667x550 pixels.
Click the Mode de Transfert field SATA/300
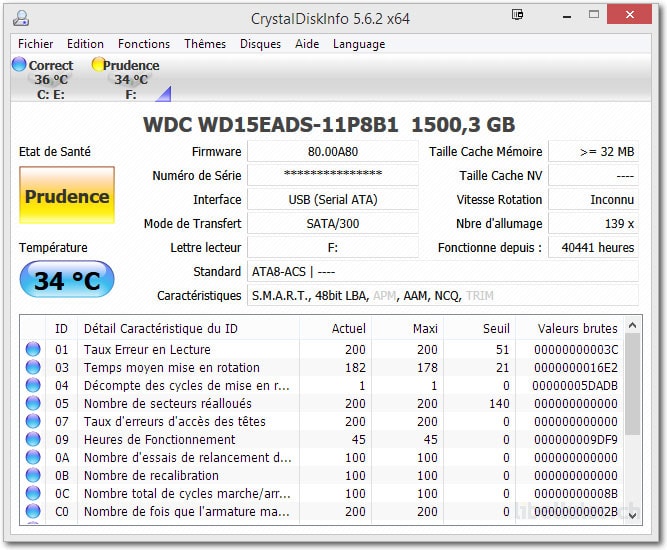pos(333,223)
